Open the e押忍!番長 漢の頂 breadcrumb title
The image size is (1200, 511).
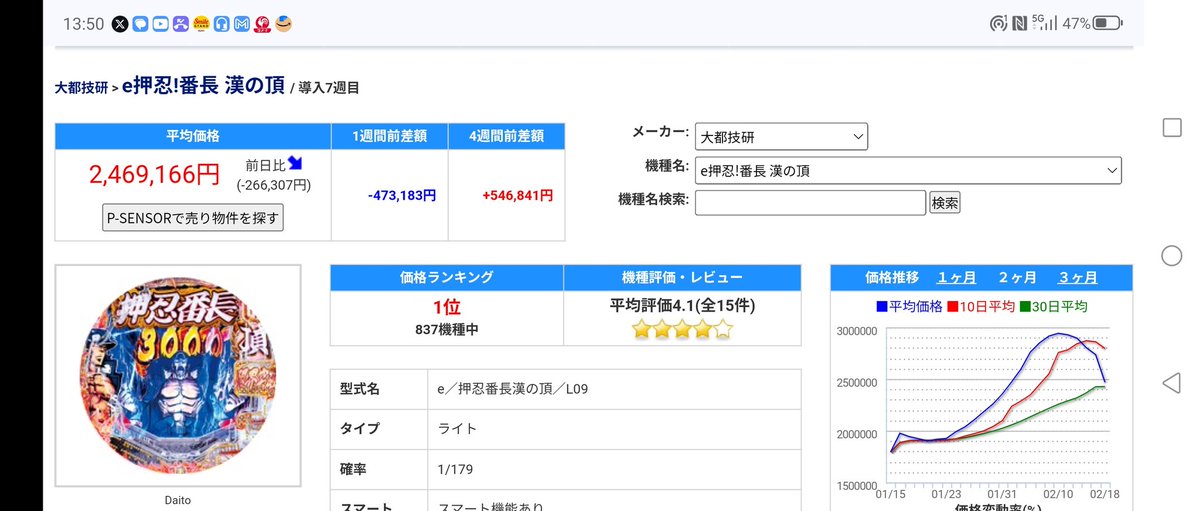204,87
